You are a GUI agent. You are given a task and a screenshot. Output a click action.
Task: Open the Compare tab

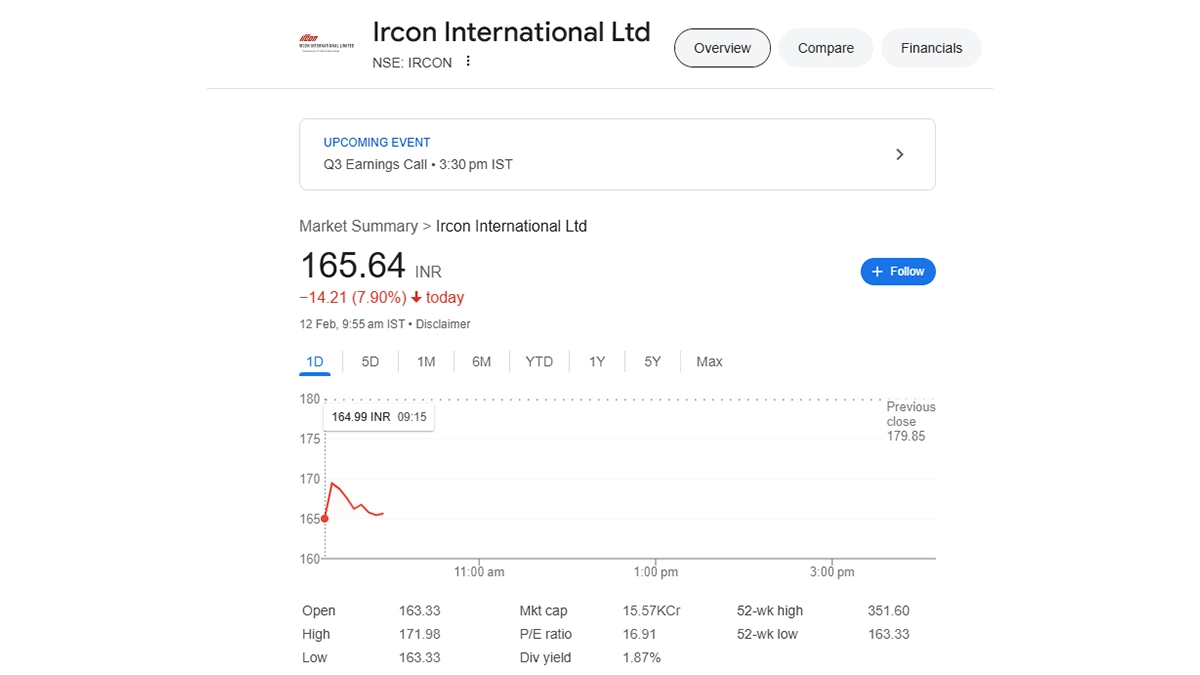coord(826,48)
